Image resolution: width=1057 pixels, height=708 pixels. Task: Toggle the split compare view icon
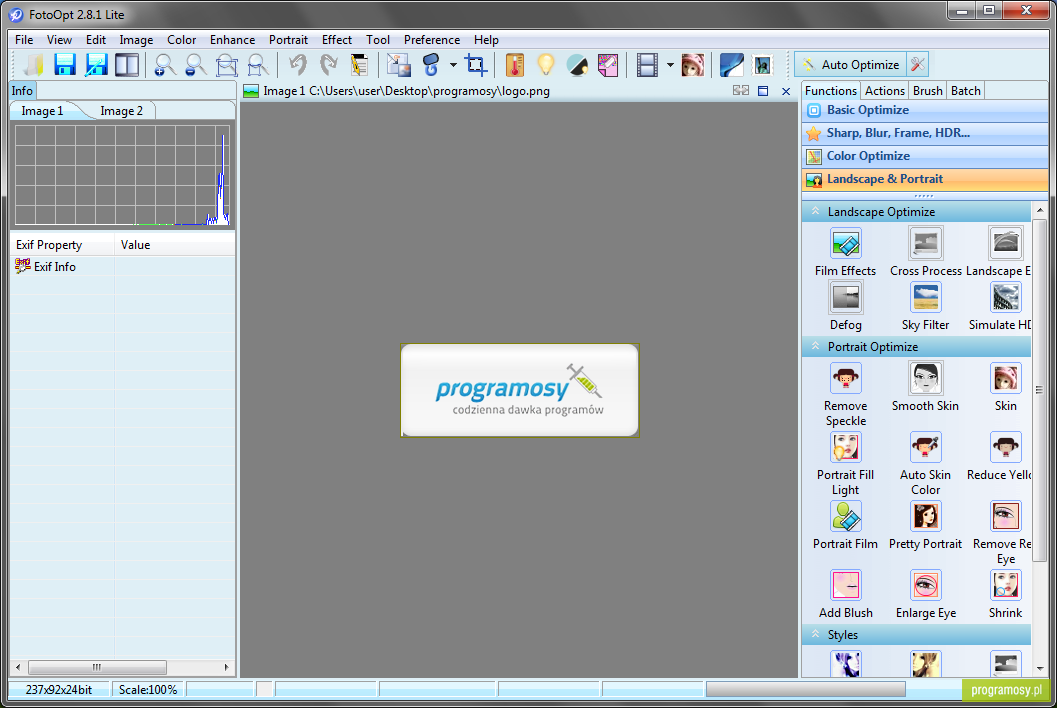click(x=127, y=65)
